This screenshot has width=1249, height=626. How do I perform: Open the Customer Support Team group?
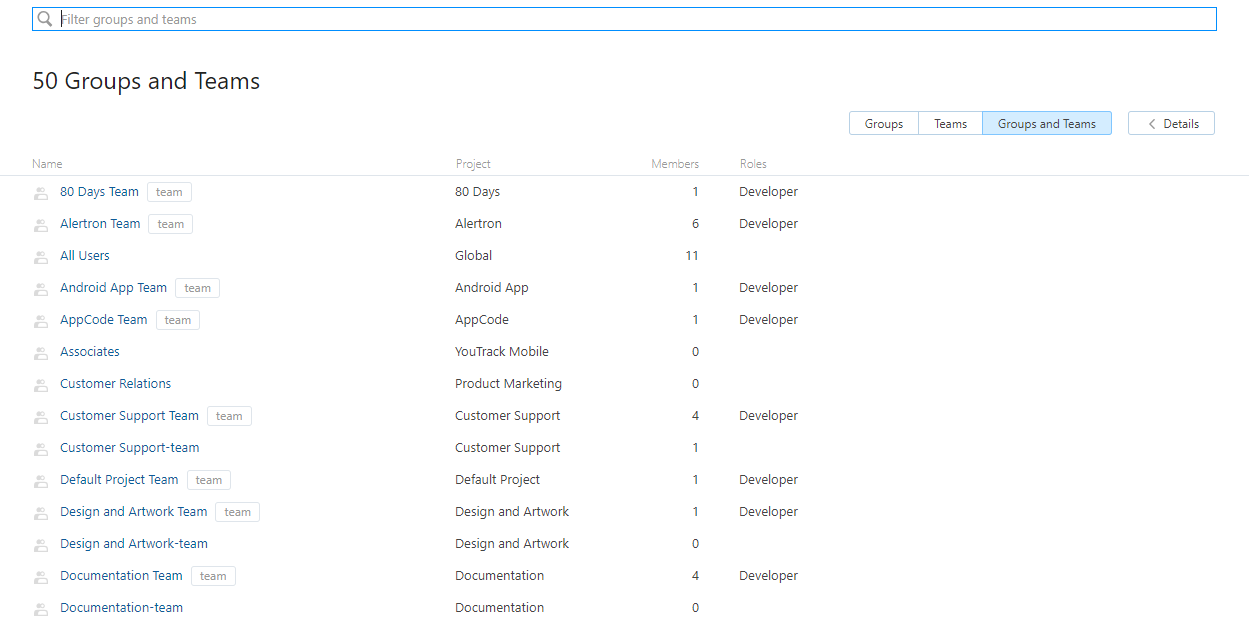[129, 415]
